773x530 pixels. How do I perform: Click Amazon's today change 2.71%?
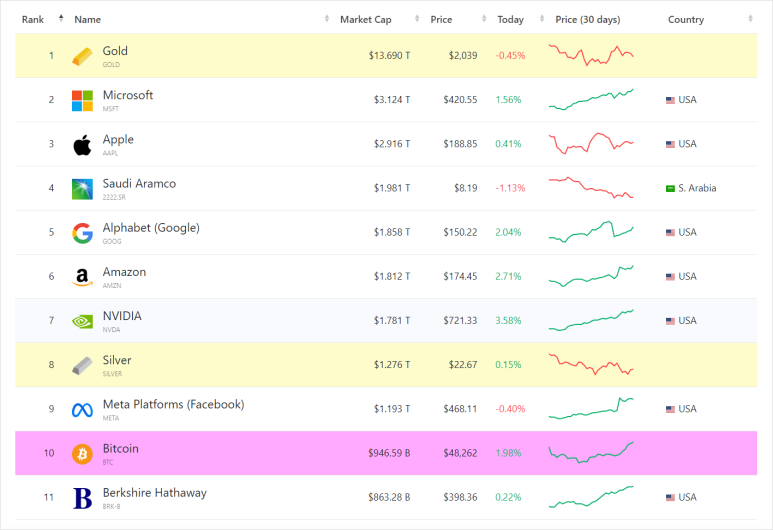click(508, 277)
